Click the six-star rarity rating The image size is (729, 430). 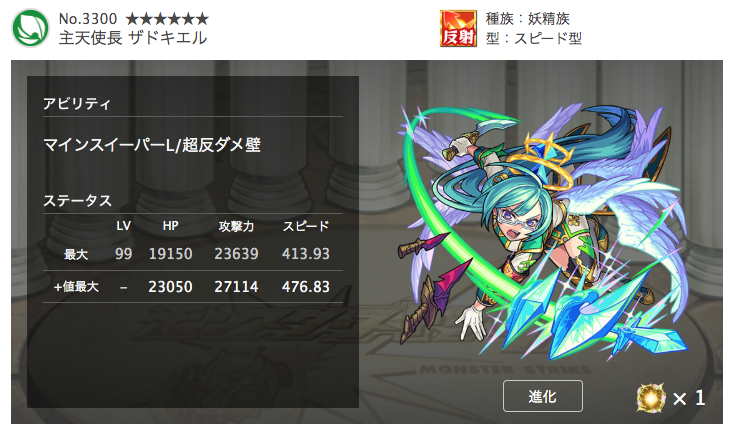point(167,19)
